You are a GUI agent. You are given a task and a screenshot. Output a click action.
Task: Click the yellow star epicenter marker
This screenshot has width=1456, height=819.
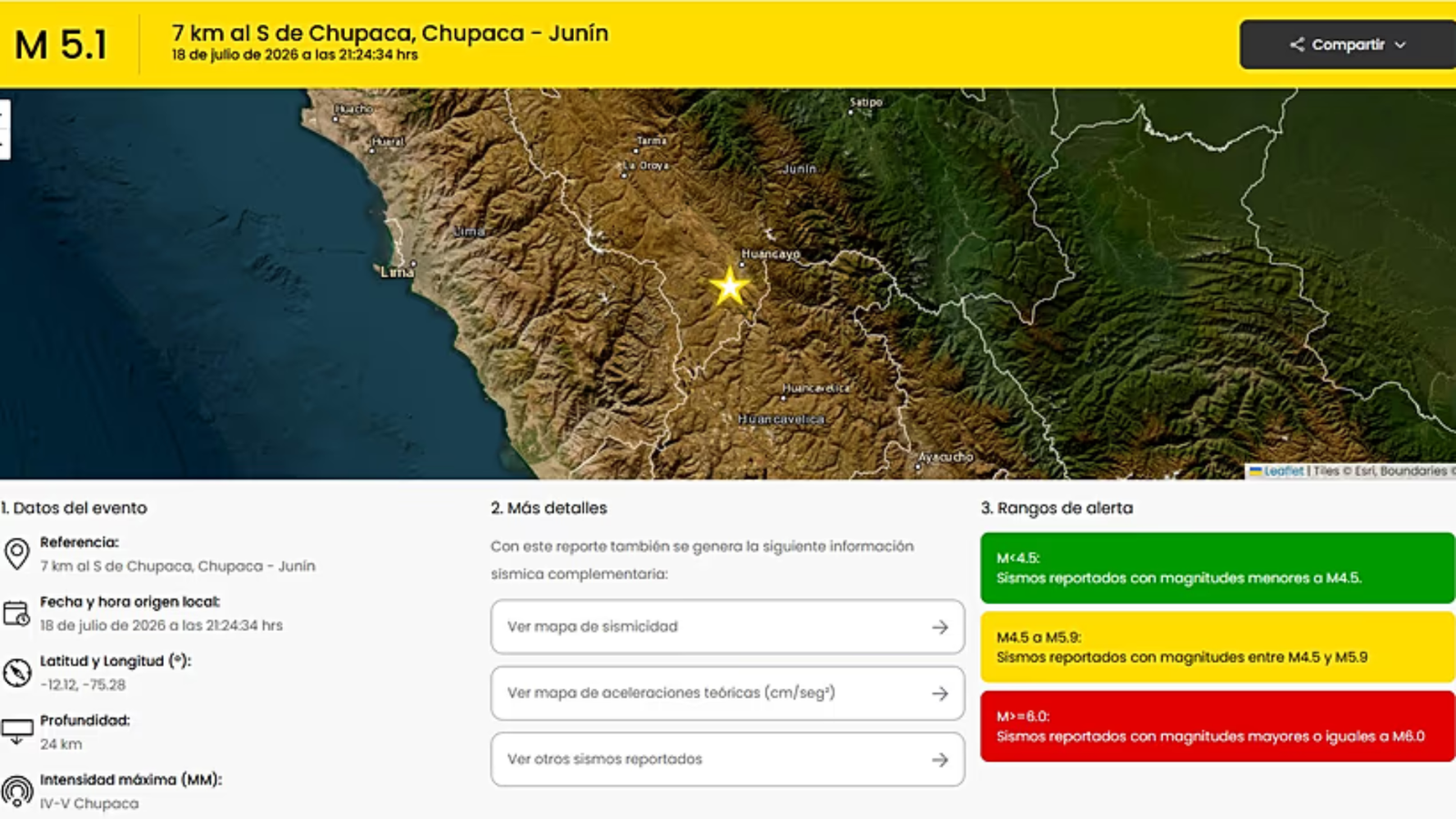729,286
